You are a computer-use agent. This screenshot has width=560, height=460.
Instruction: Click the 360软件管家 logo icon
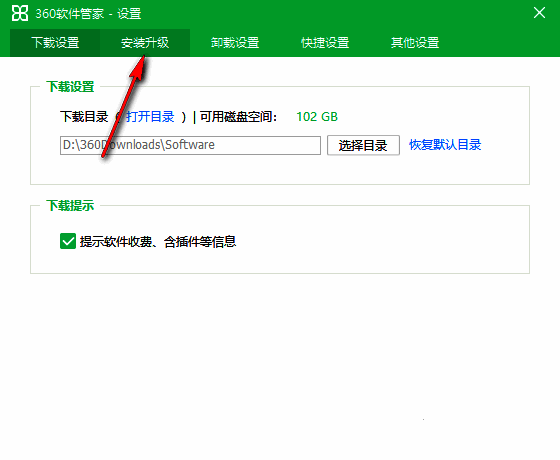[x=20, y=13]
